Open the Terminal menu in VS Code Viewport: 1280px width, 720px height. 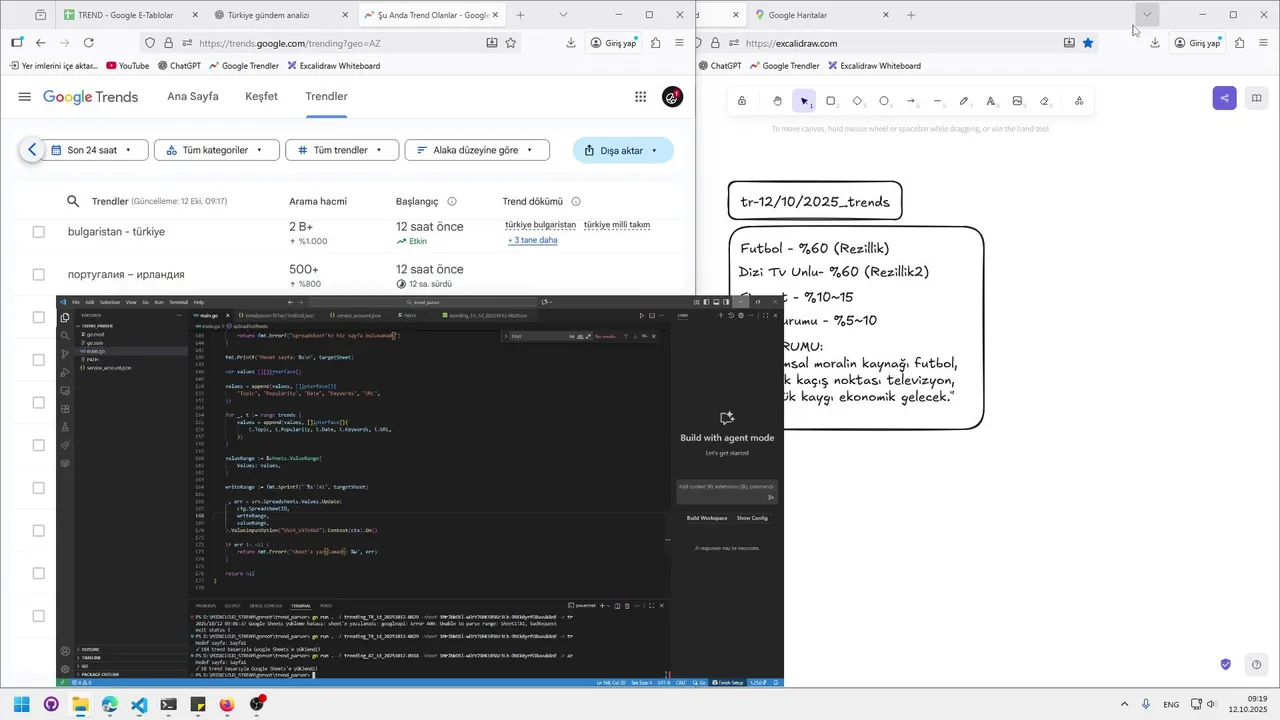coord(178,302)
